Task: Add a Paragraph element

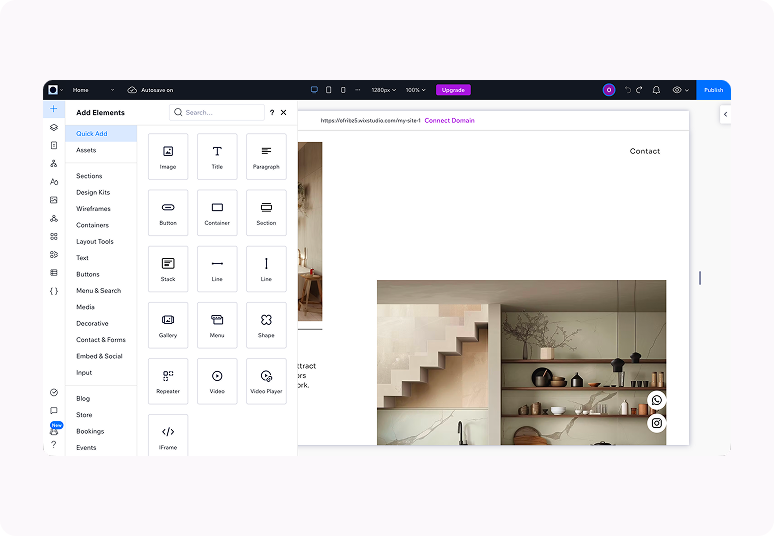Action: point(266,156)
